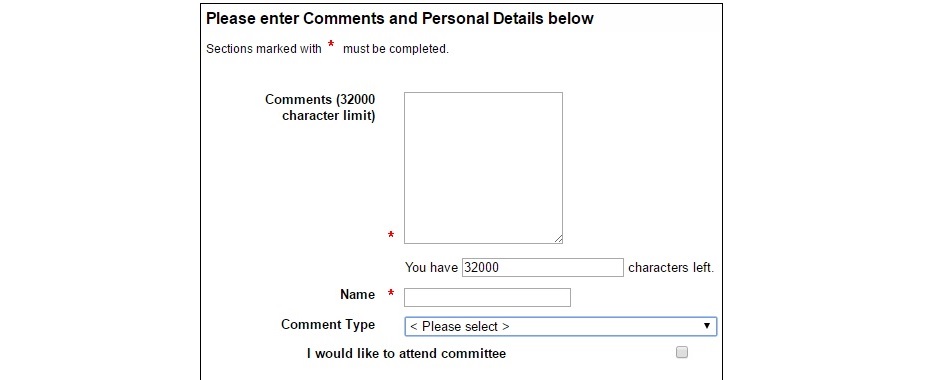
Task: Click the red asterisk beside Name
Action: click(391, 294)
